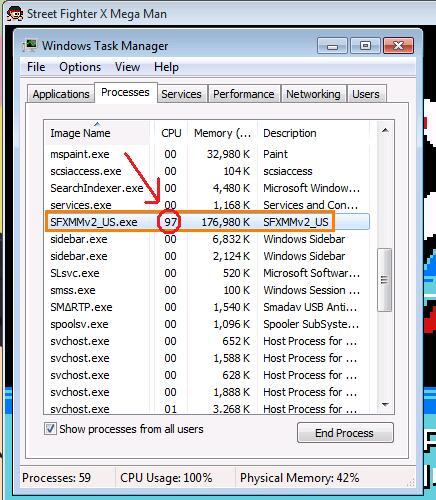The image size is (436, 500).
Task: Select the svchost.exe row using 1,888 K
Action: click(207, 392)
